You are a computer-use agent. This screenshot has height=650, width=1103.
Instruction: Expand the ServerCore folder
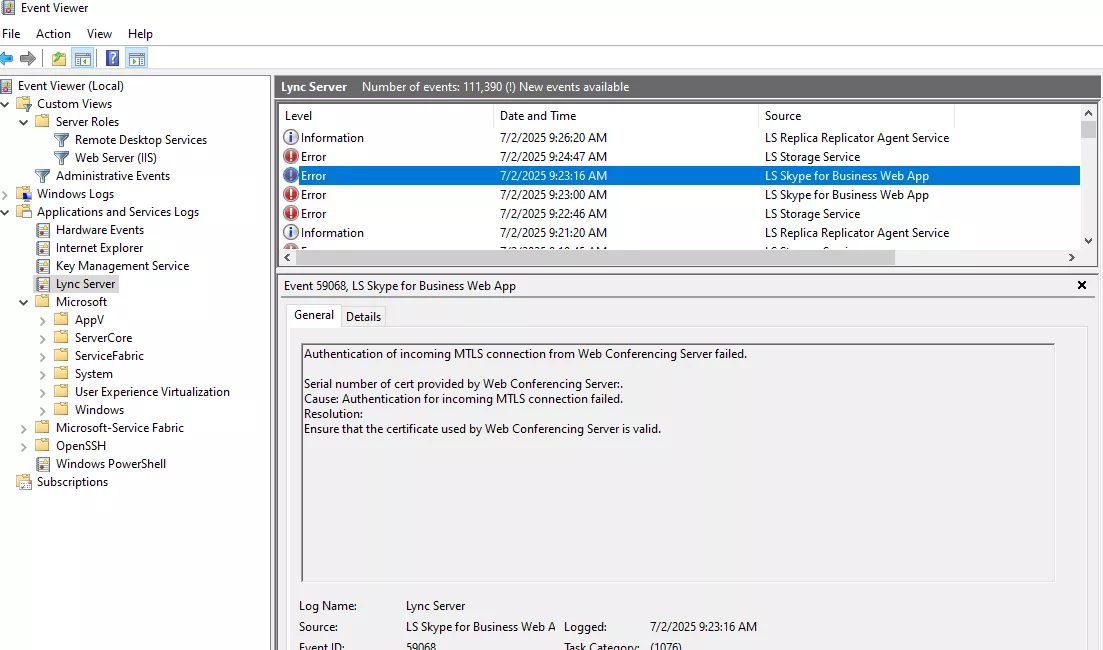[x=42, y=338]
